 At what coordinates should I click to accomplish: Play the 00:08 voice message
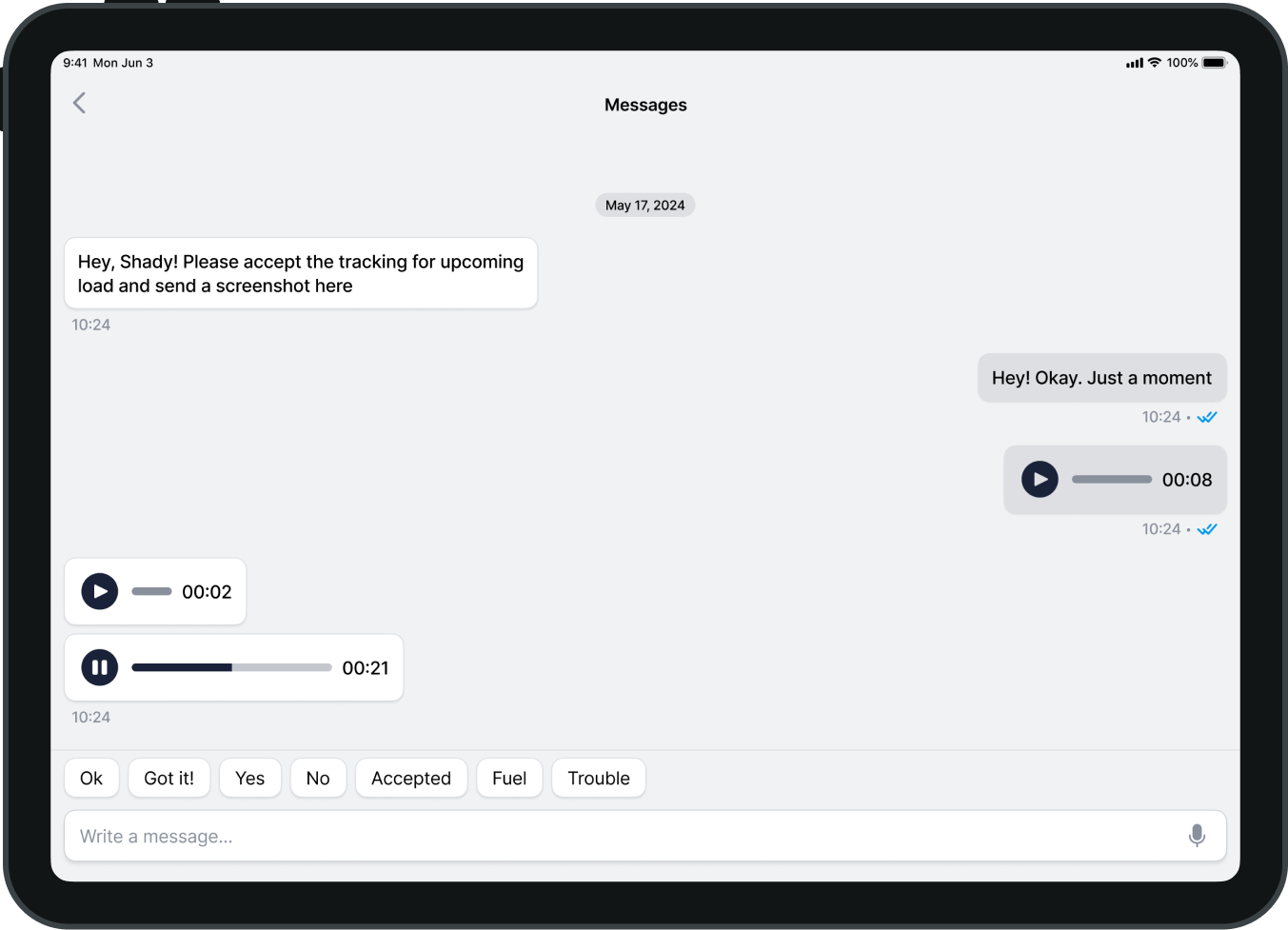coord(1040,479)
